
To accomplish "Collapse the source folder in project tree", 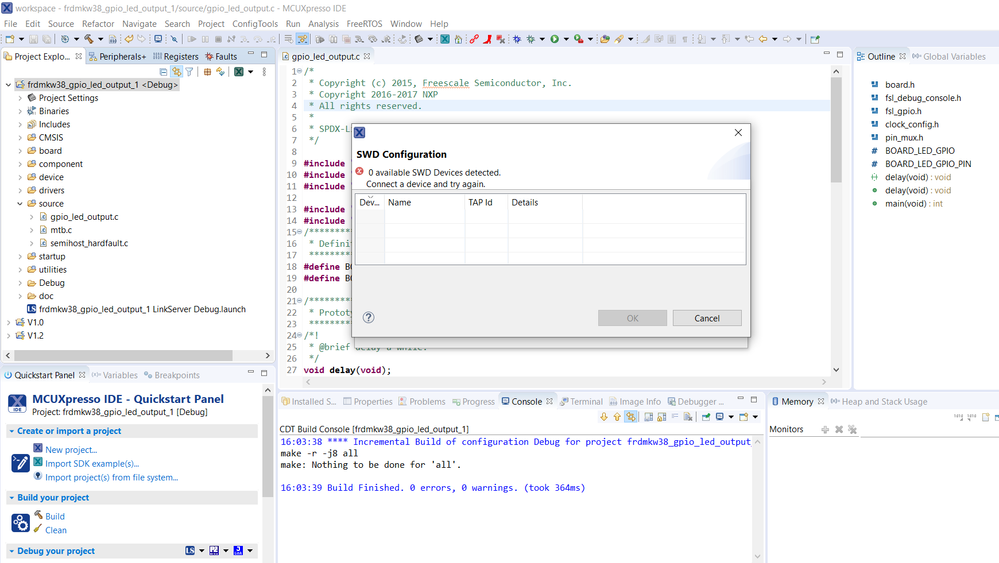I will (x=20, y=204).
